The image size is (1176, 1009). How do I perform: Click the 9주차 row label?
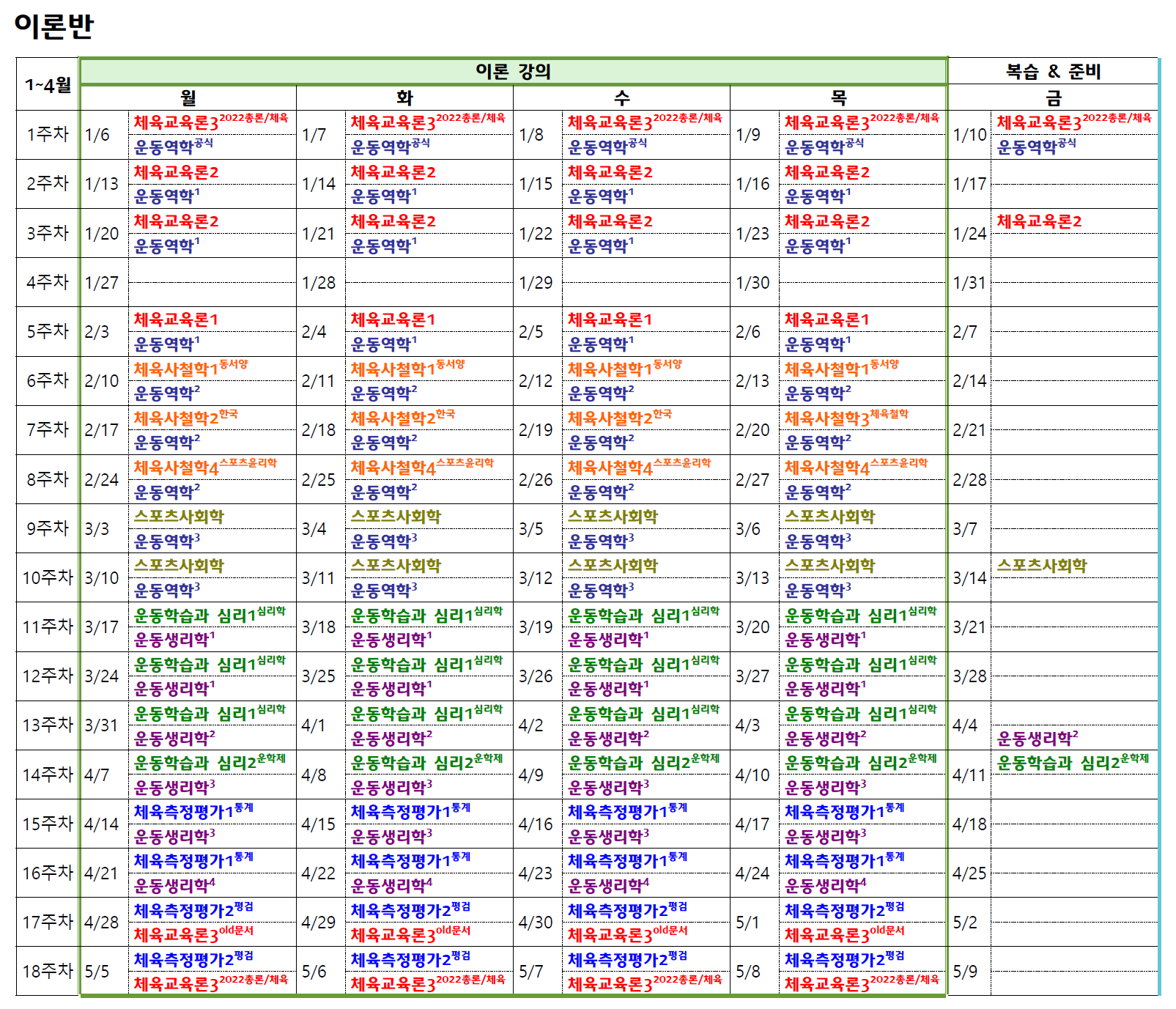(48, 528)
